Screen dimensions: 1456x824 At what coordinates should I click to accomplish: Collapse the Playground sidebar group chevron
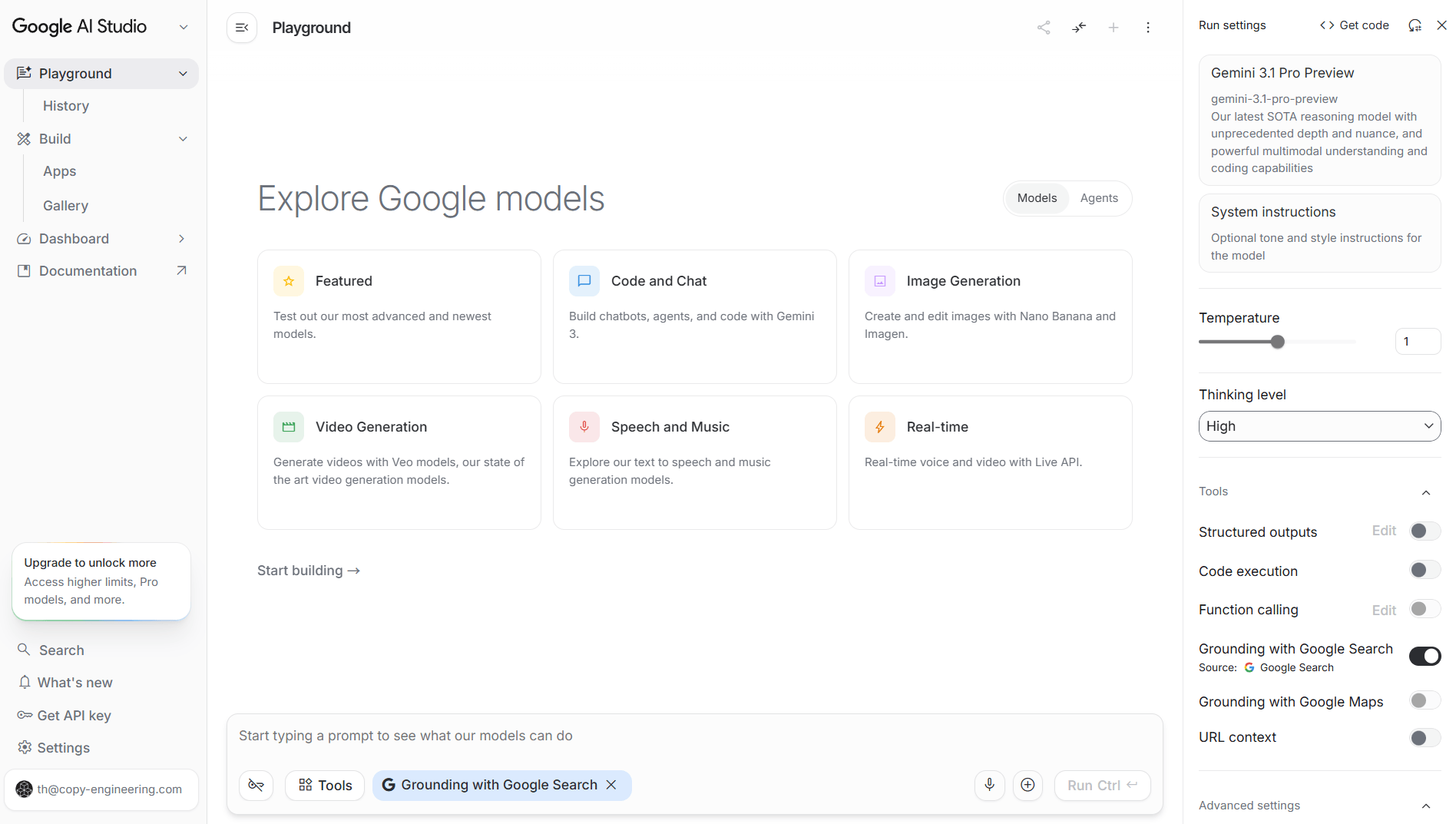pyautogui.click(x=183, y=74)
